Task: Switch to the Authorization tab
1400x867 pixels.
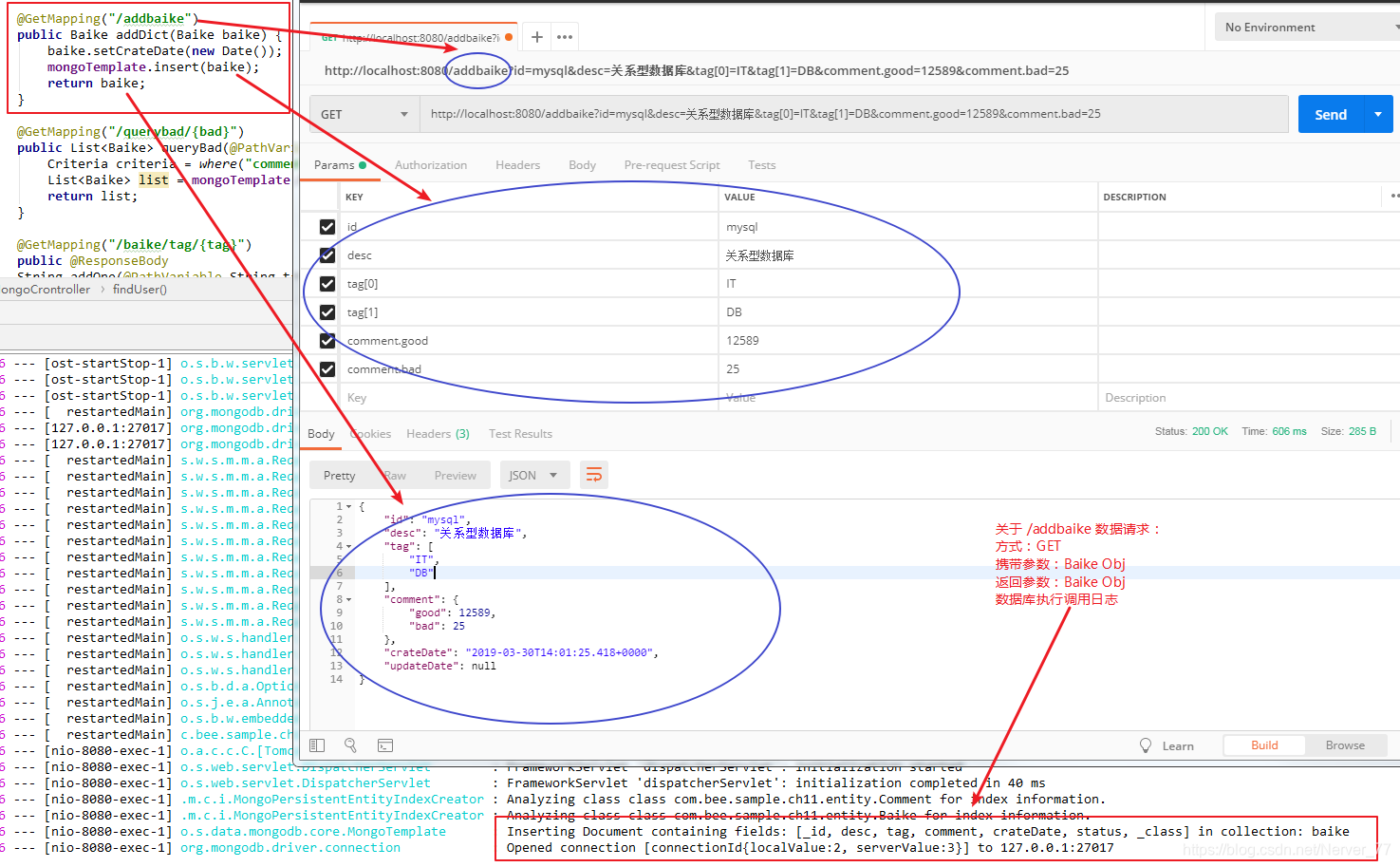Action: (x=431, y=165)
